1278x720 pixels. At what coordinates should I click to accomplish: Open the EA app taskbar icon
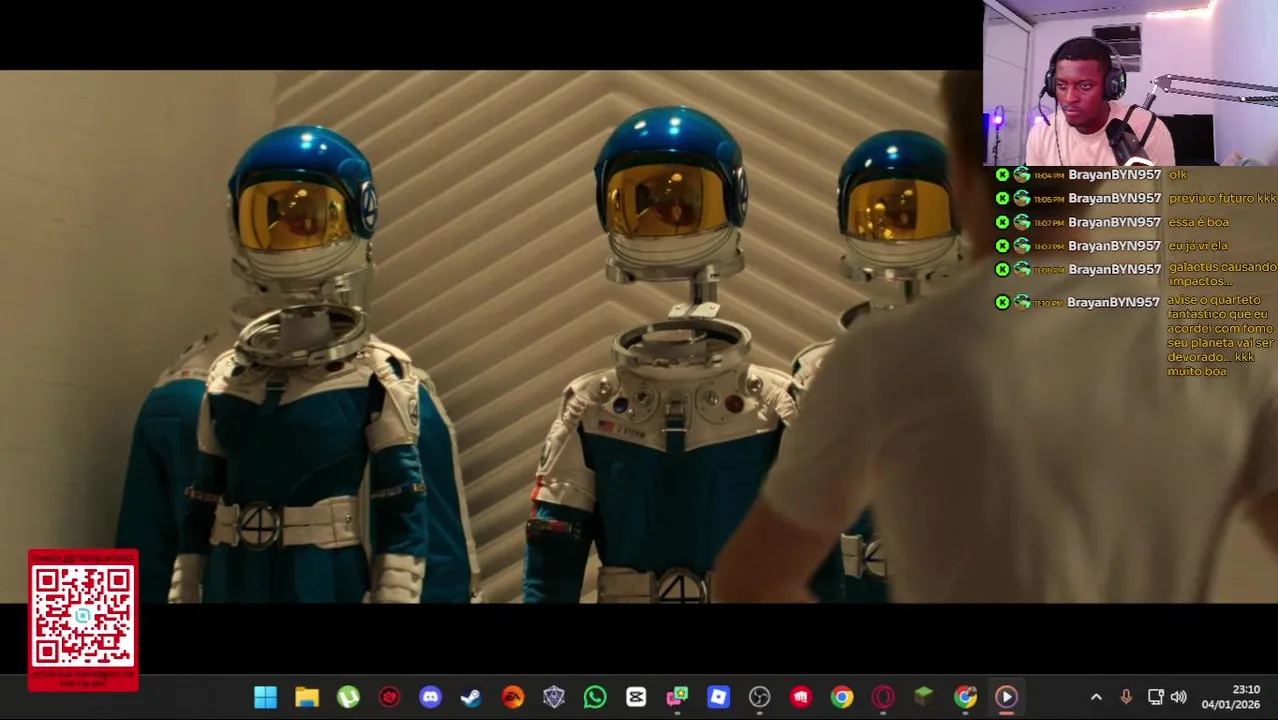coord(512,697)
